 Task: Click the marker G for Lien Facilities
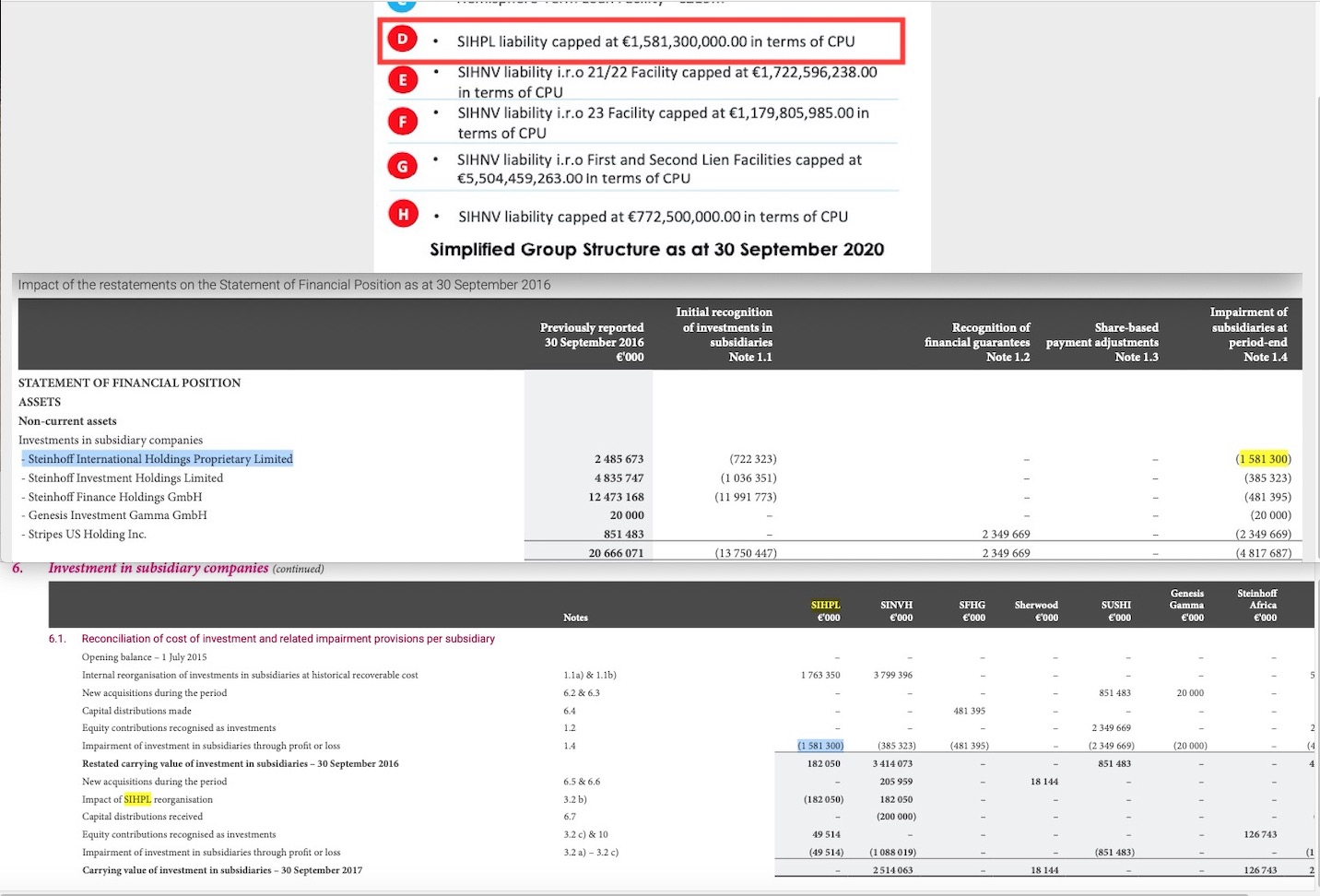(x=402, y=165)
